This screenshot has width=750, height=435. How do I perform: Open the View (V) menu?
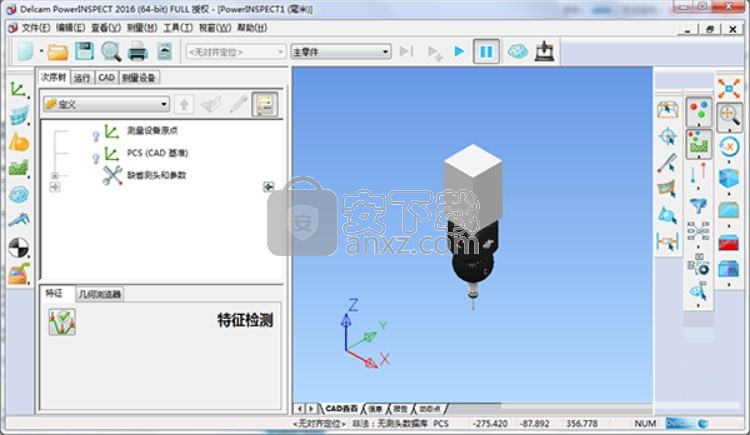coord(106,28)
